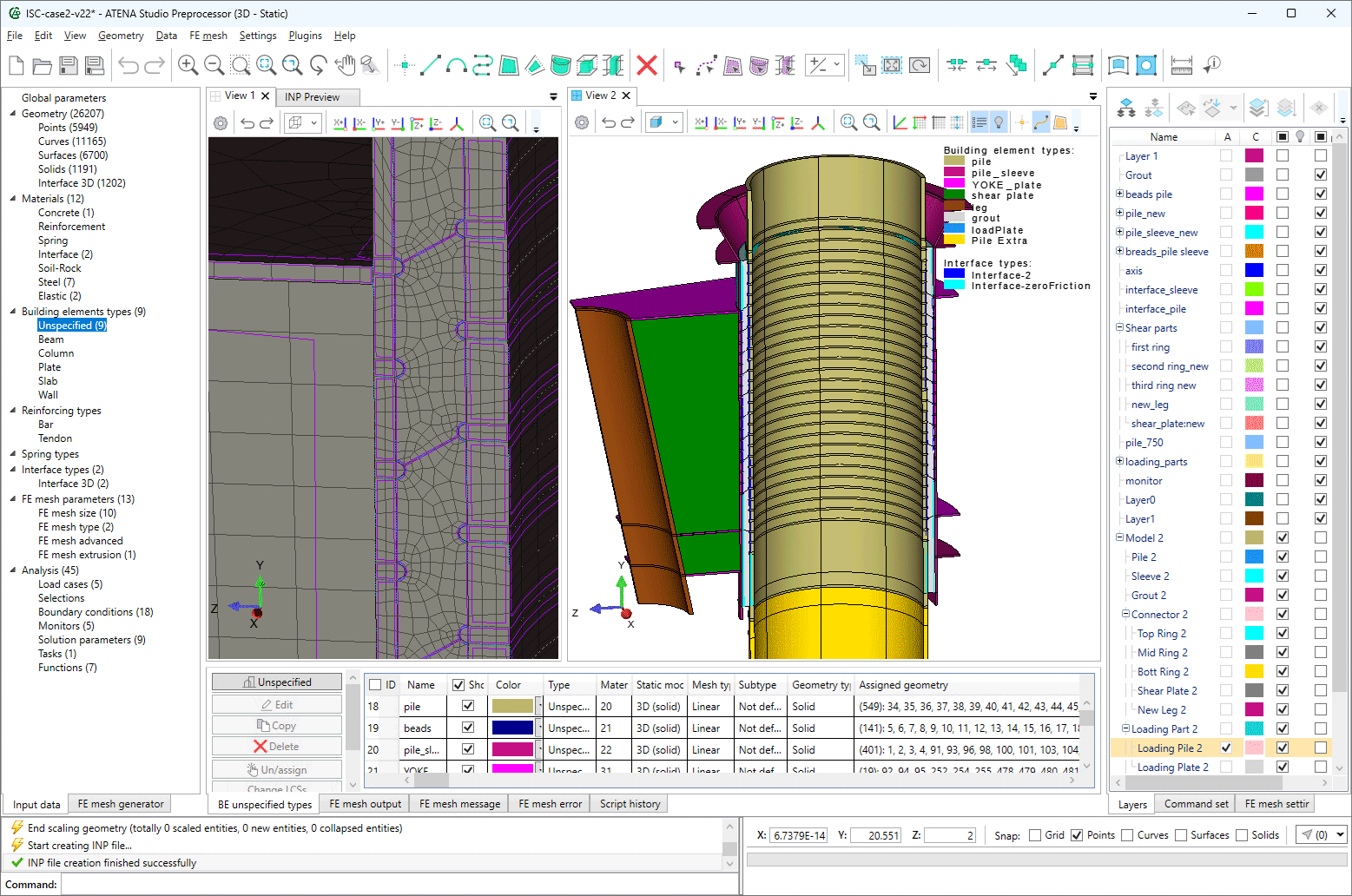
Task: Toggle light bulb icon in View 2 toolbar
Action: click(999, 122)
